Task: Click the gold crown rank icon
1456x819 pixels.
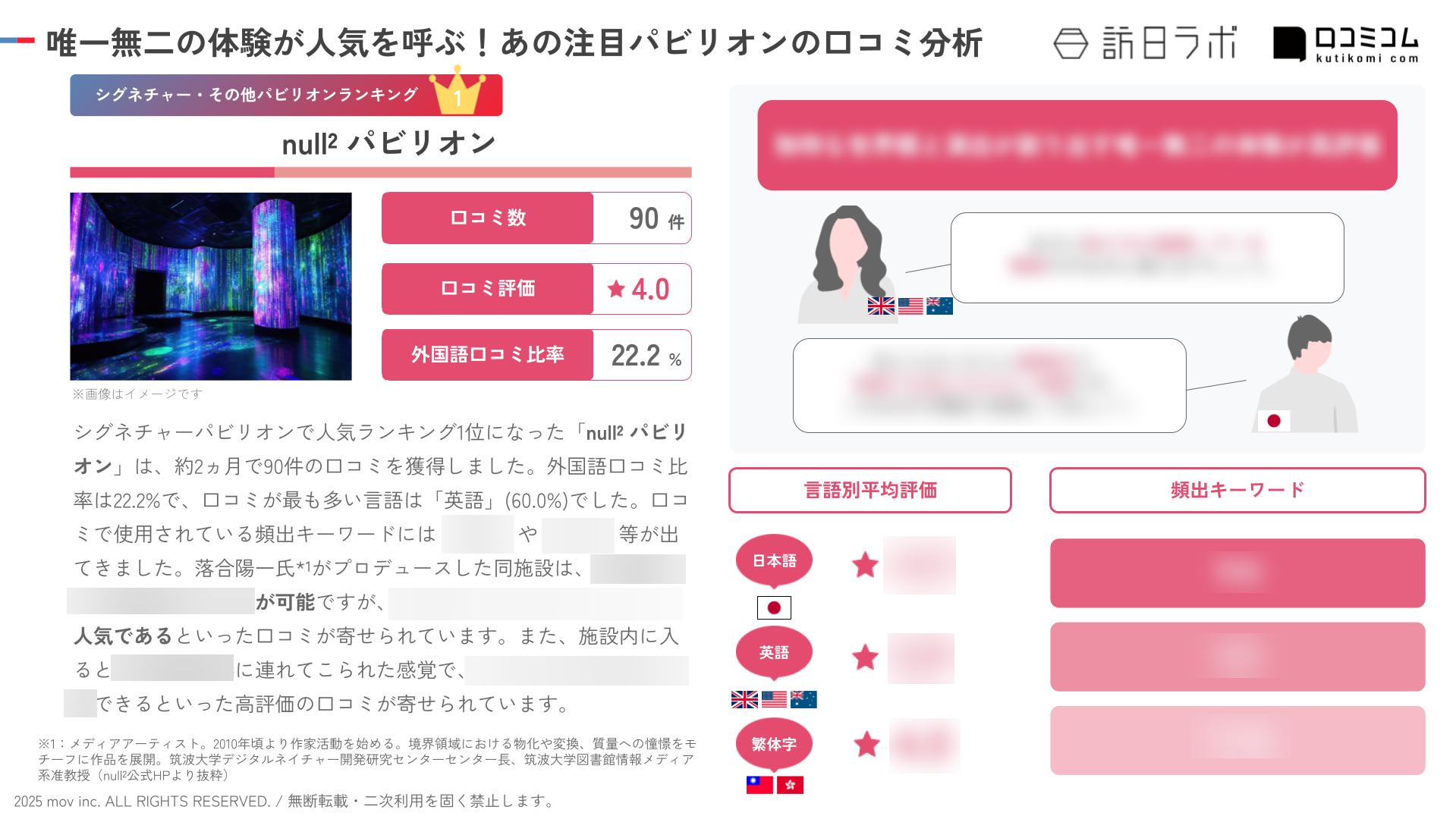Action: 458,89
